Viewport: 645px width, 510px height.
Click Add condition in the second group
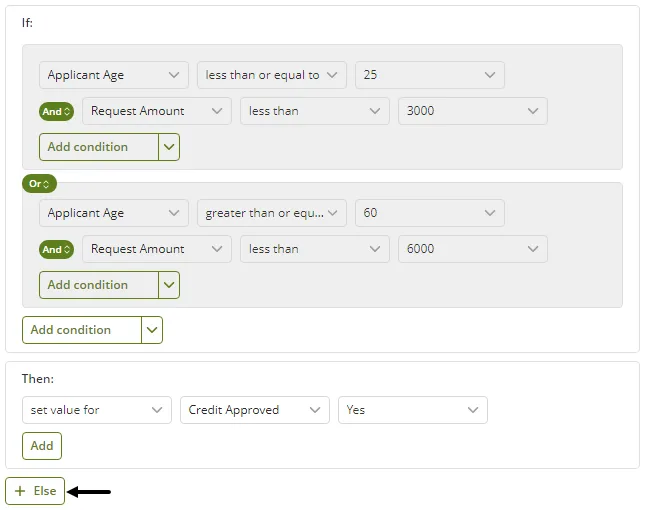99,285
